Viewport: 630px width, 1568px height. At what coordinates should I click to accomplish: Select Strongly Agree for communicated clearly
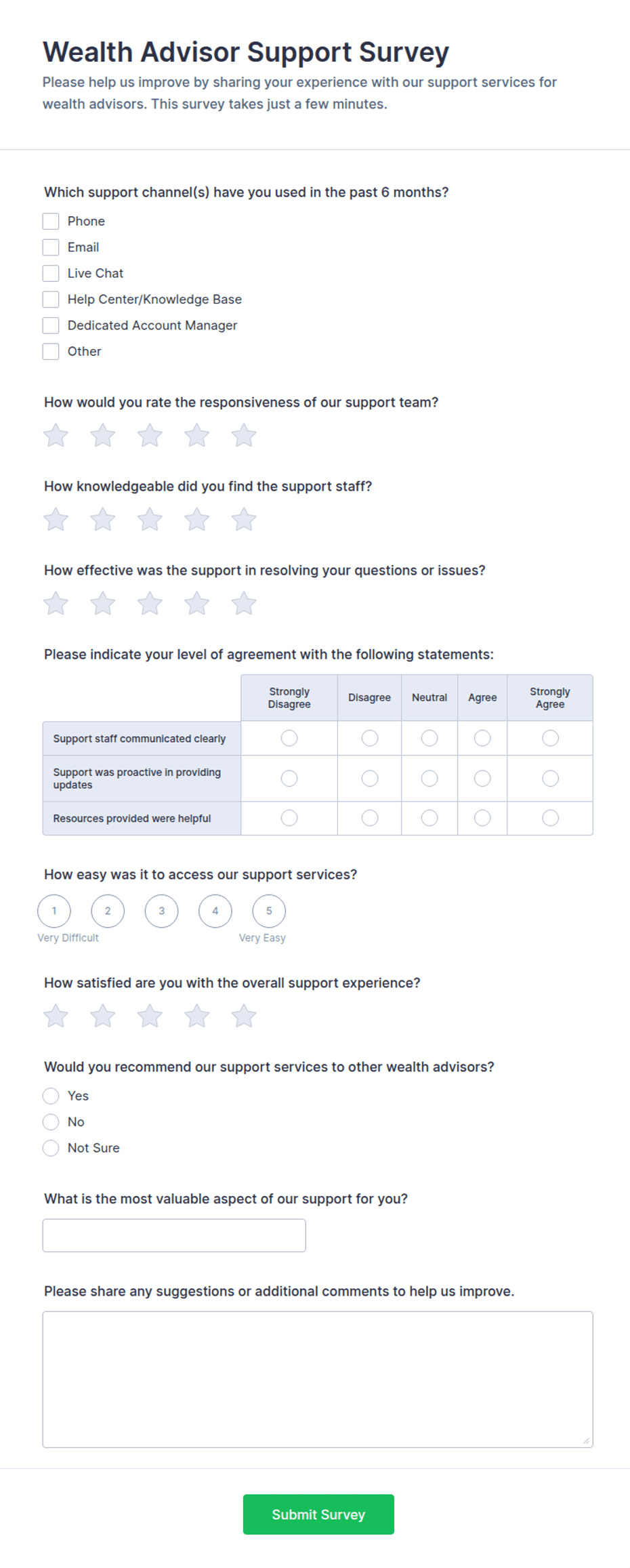550,738
